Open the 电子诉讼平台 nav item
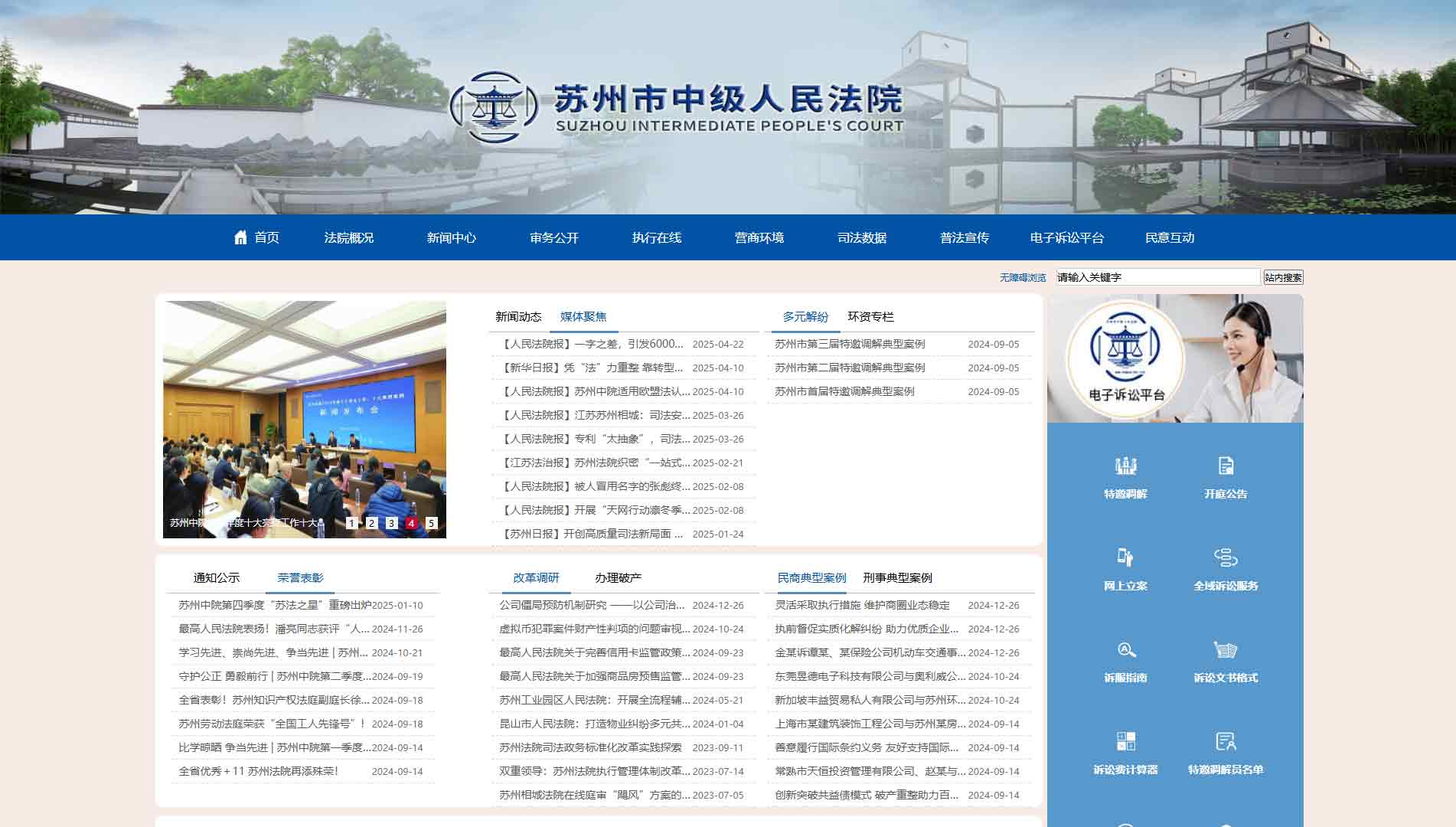This screenshot has width=1456, height=827. [1066, 237]
